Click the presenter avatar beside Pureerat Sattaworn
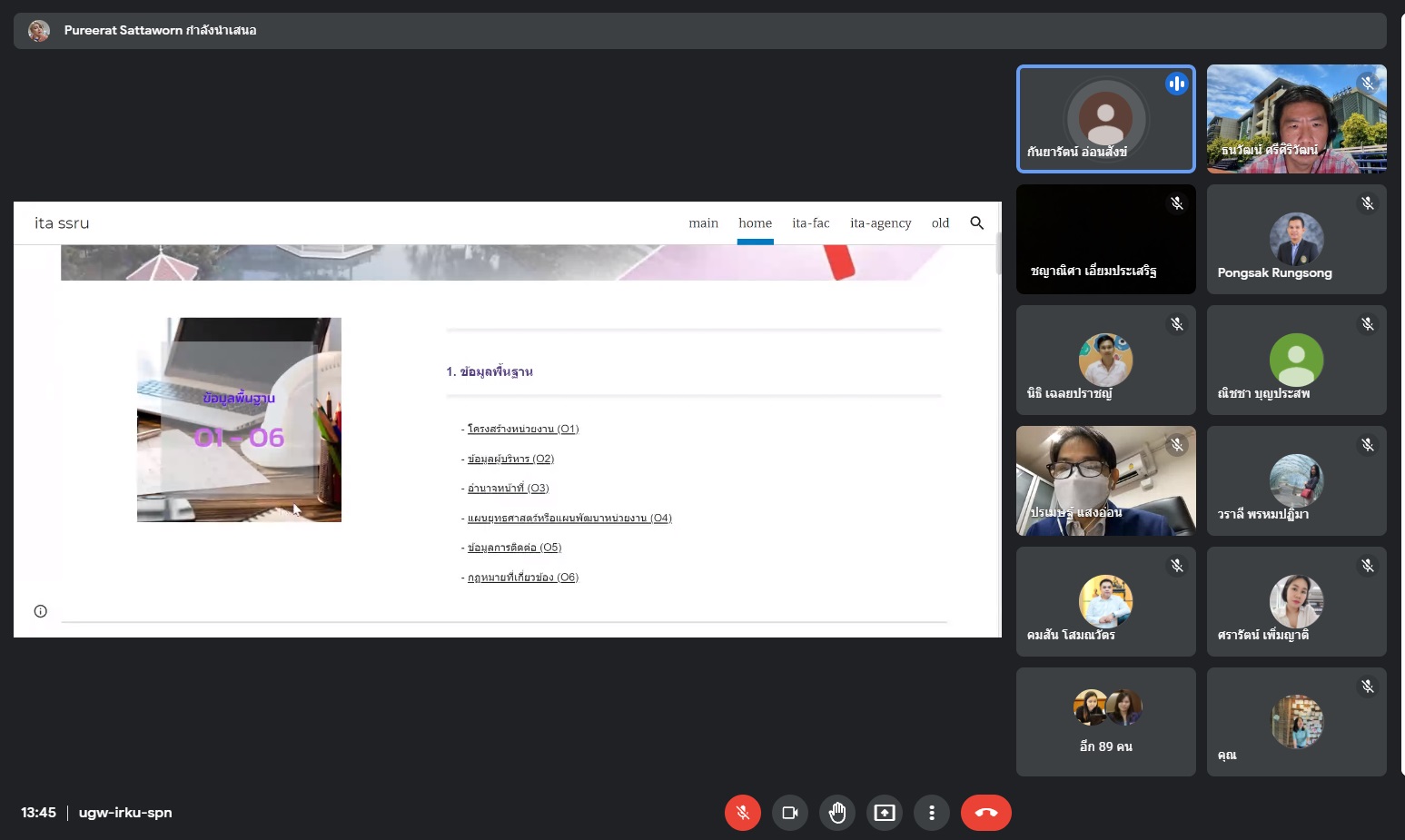 pos(39,31)
